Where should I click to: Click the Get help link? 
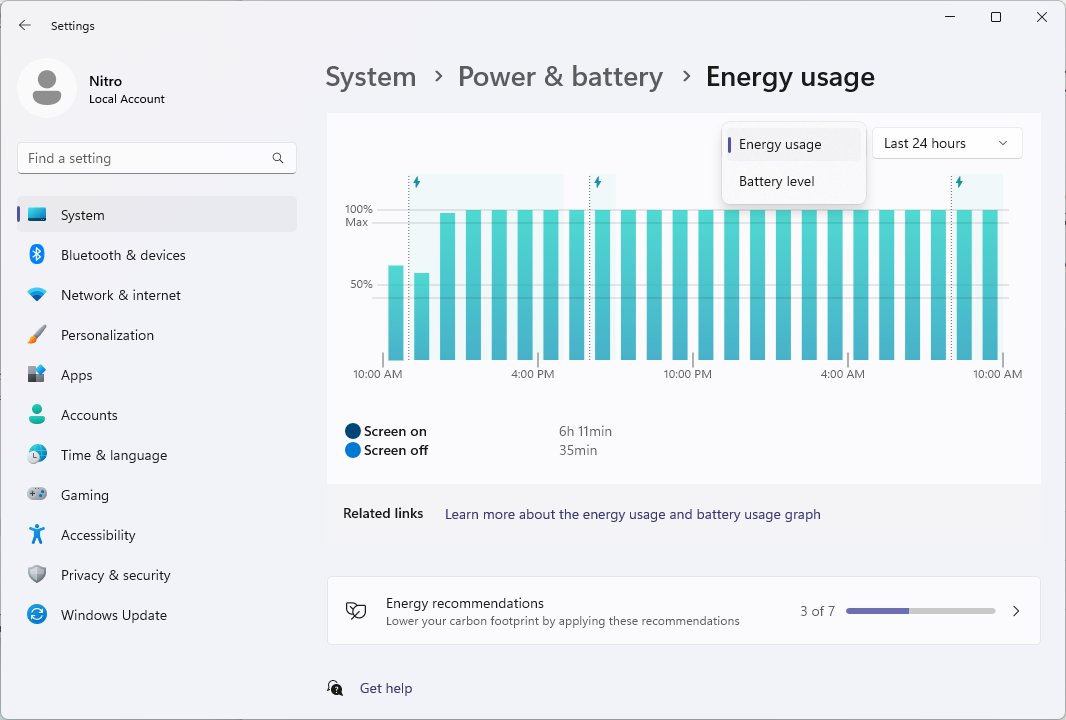(385, 688)
